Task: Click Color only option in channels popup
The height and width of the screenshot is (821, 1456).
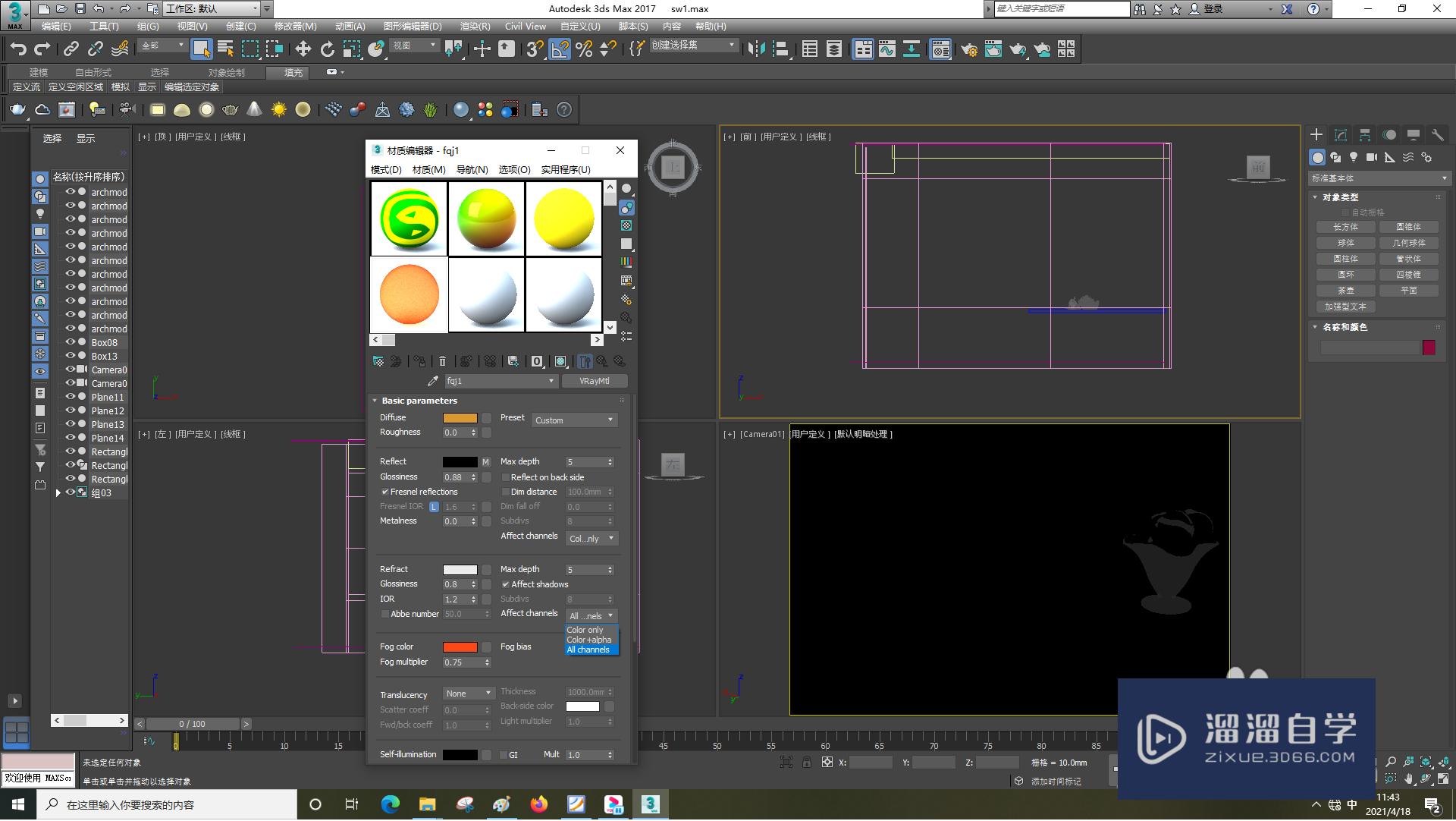Action: (584, 629)
